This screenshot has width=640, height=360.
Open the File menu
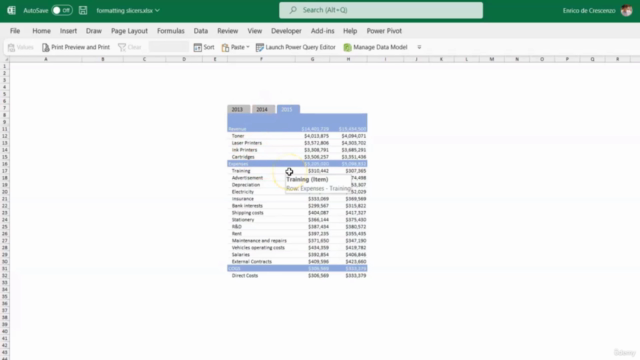pyautogui.click(x=15, y=31)
